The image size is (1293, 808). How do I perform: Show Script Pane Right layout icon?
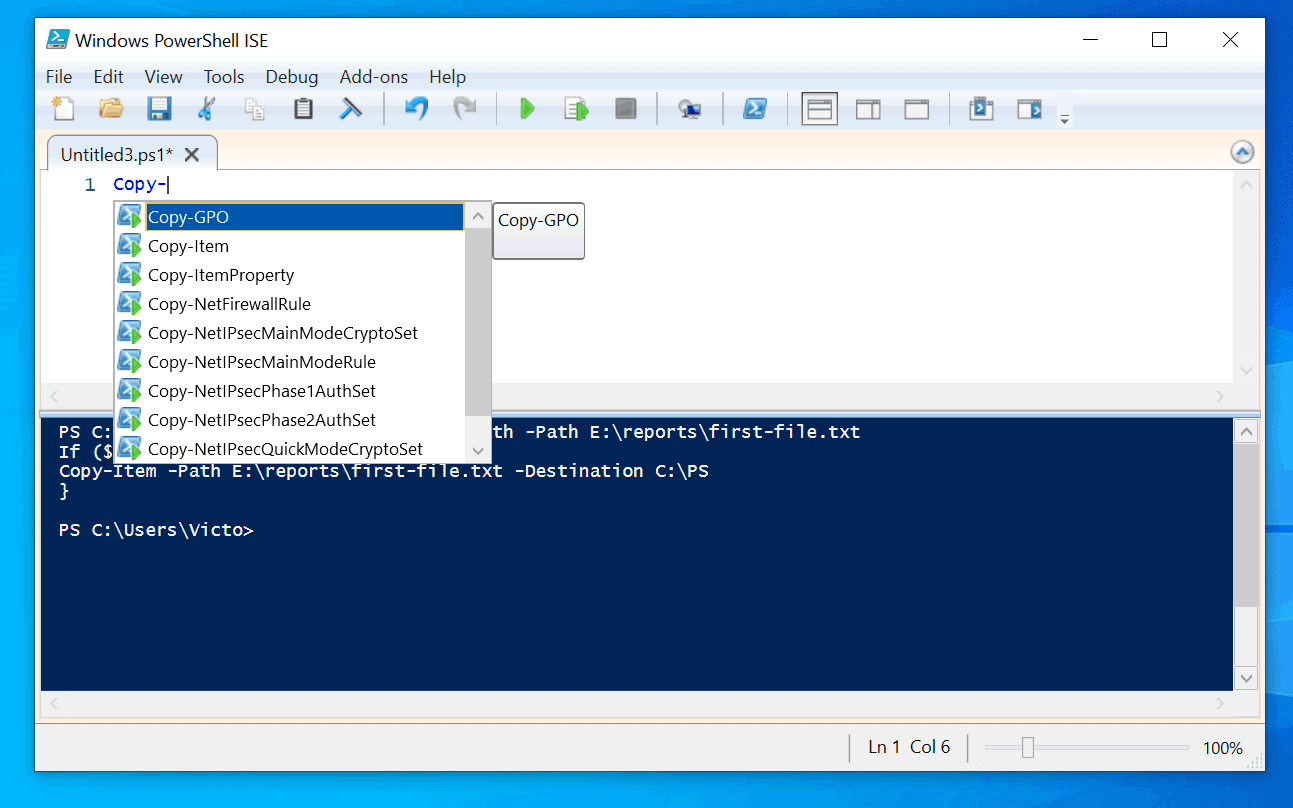[x=868, y=108]
